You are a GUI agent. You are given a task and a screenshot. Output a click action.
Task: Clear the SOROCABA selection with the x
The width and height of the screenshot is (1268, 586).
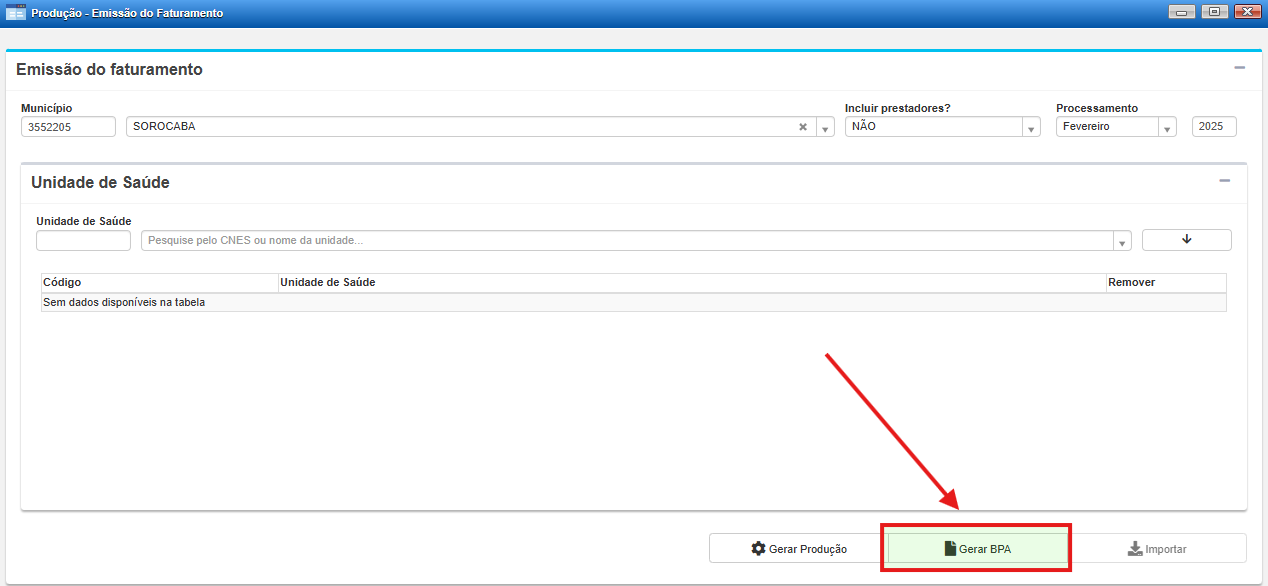(x=802, y=127)
